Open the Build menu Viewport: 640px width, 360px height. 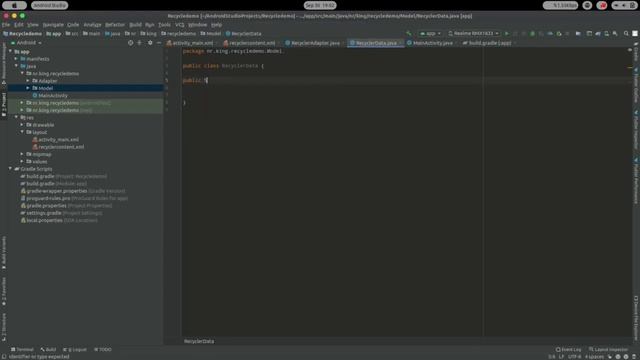(135, 24)
